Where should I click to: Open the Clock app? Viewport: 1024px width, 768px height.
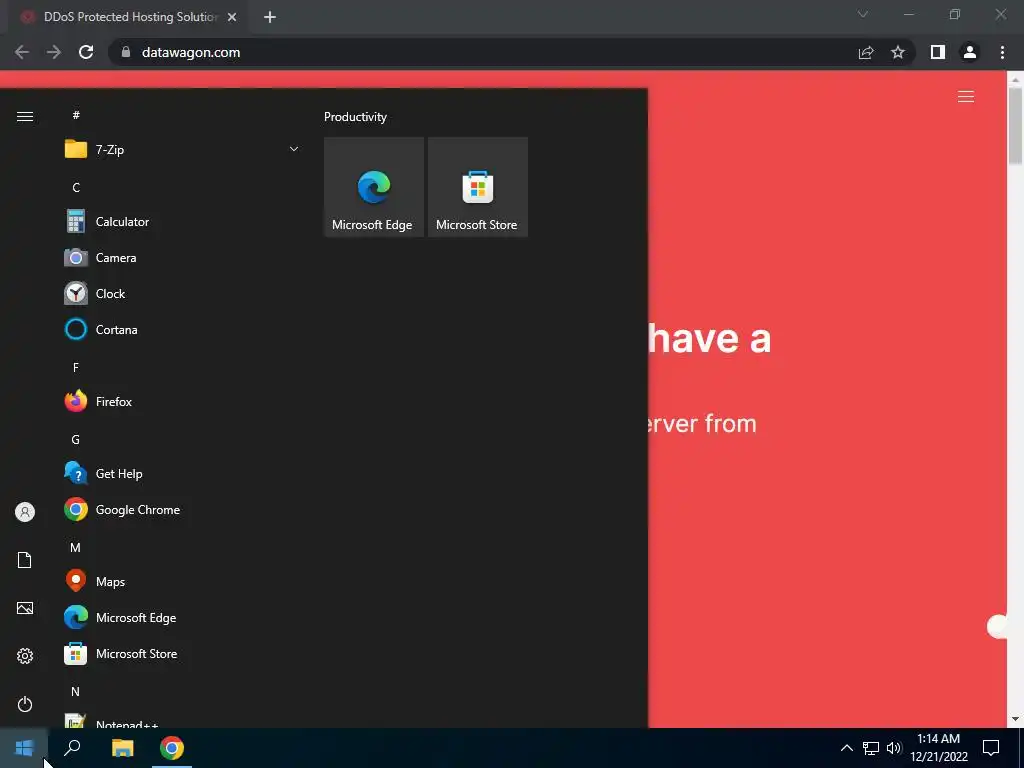[x=182, y=293]
